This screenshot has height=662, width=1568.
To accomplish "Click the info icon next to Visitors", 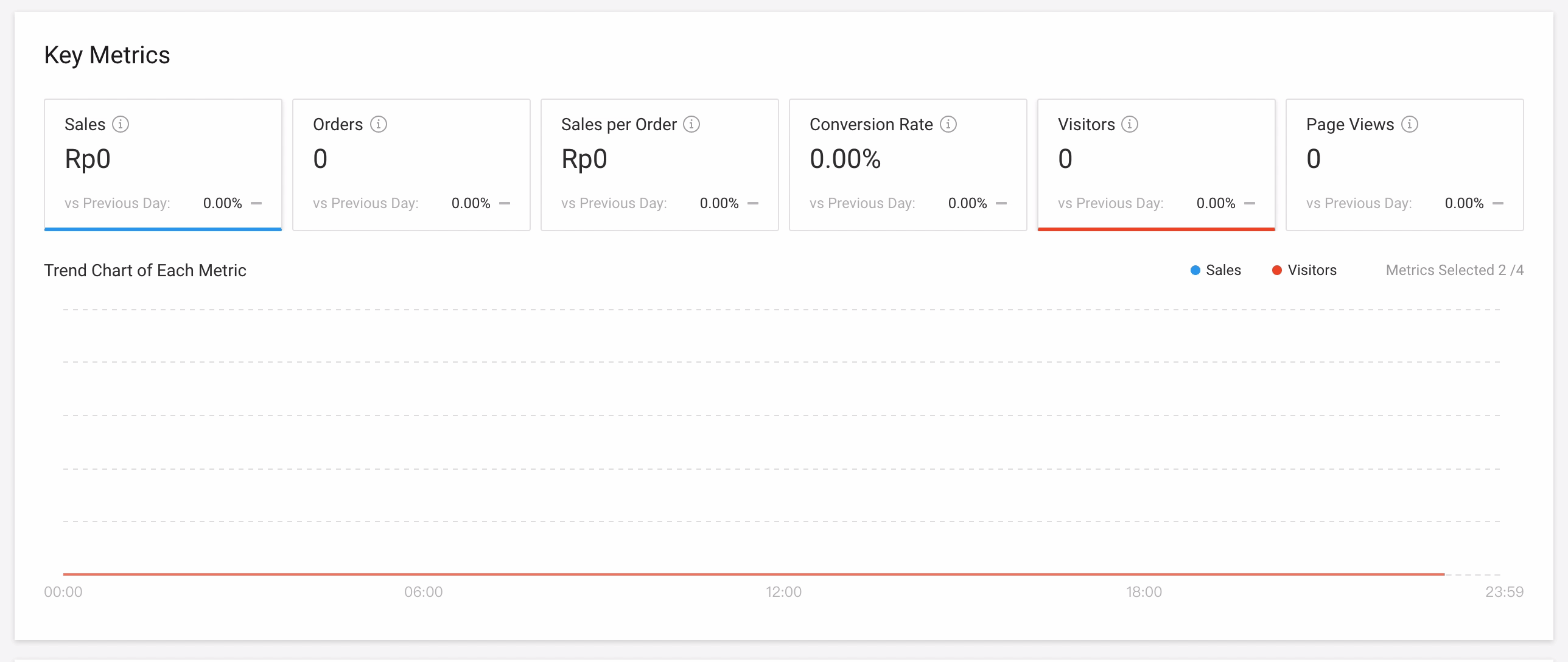I will pyautogui.click(x=1130, y=124).
